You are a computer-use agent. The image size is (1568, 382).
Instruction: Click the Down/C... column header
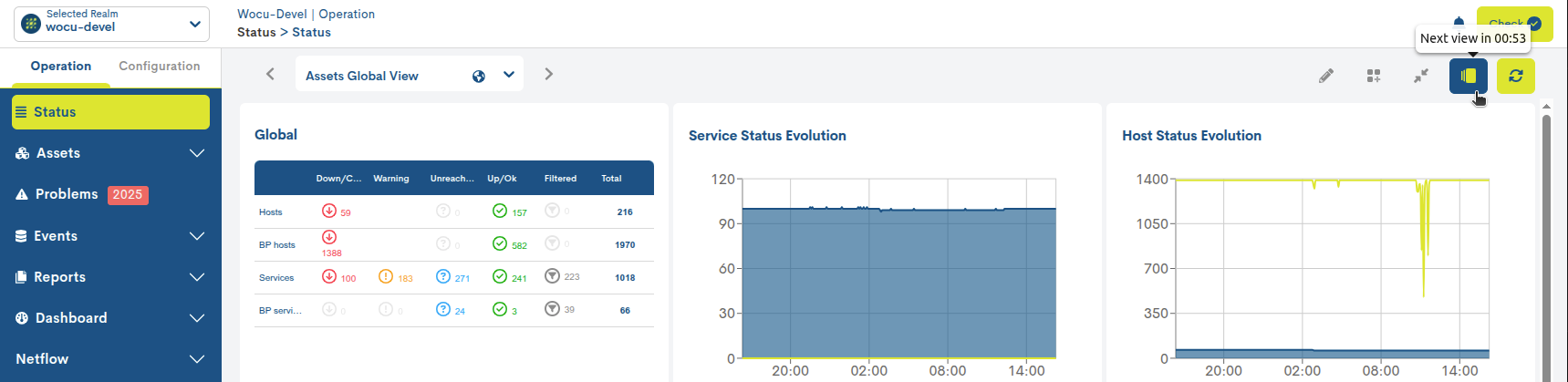[x=338, y=178]
